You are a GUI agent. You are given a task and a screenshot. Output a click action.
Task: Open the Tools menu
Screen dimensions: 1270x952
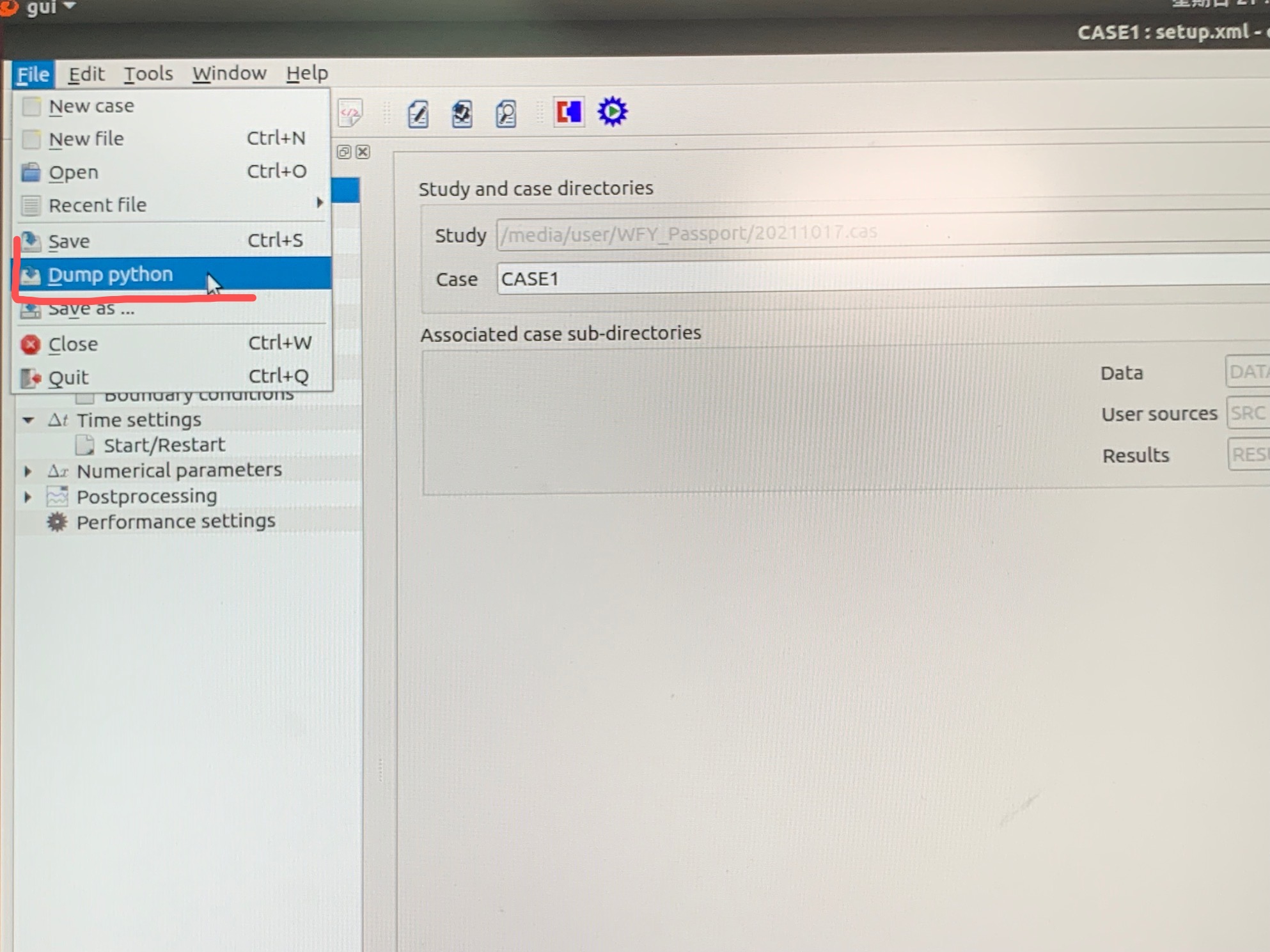click(x=148, y=74)
